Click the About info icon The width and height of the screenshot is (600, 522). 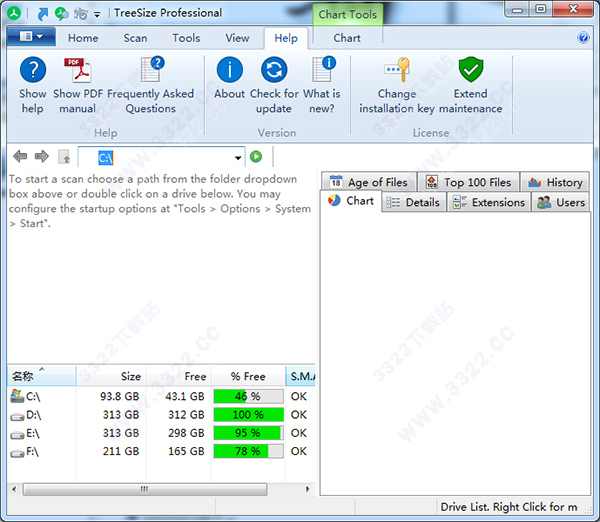point(230,70)
